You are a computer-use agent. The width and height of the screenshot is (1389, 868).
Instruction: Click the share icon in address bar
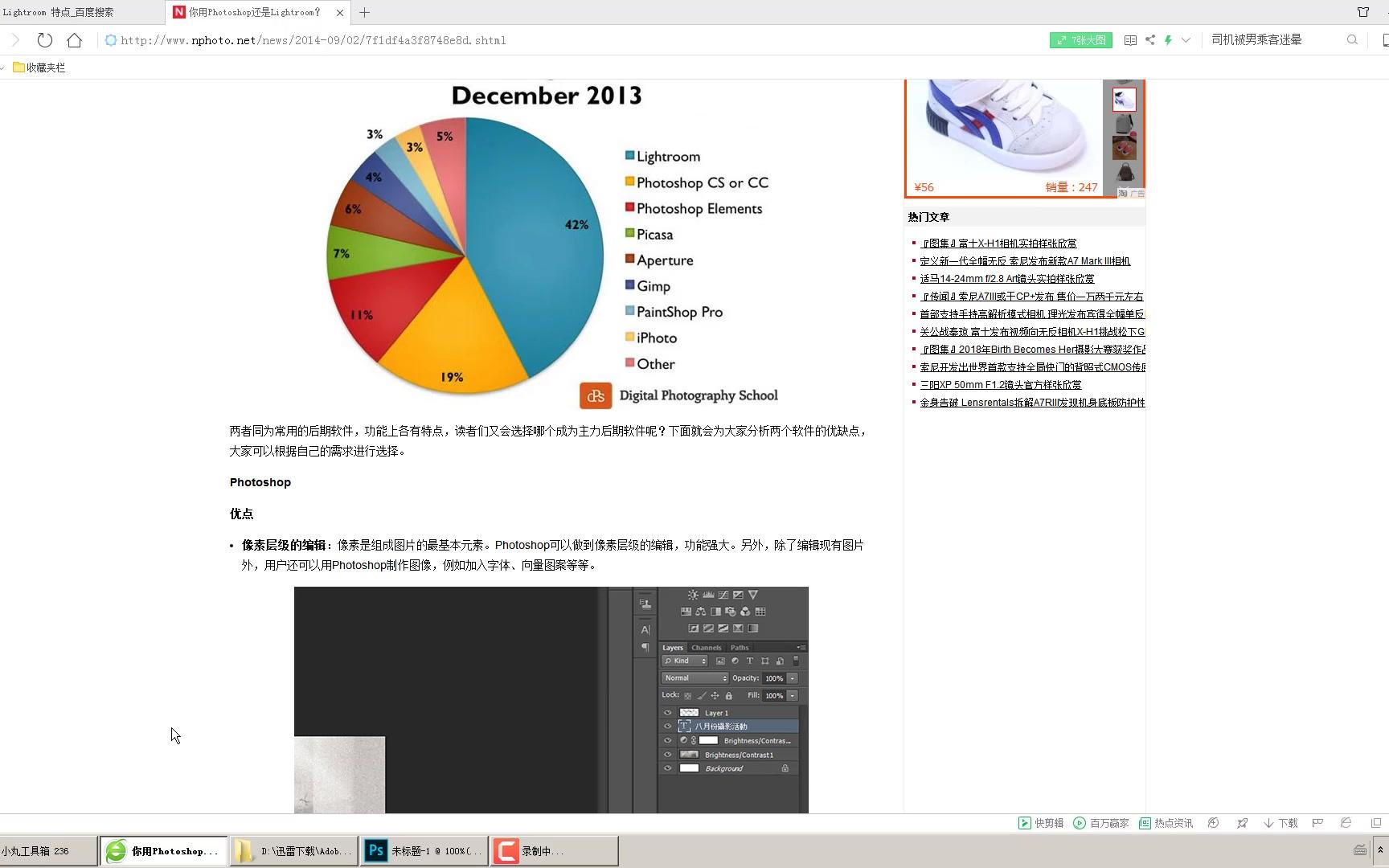pyautogui.click(x=1150, y=40)
